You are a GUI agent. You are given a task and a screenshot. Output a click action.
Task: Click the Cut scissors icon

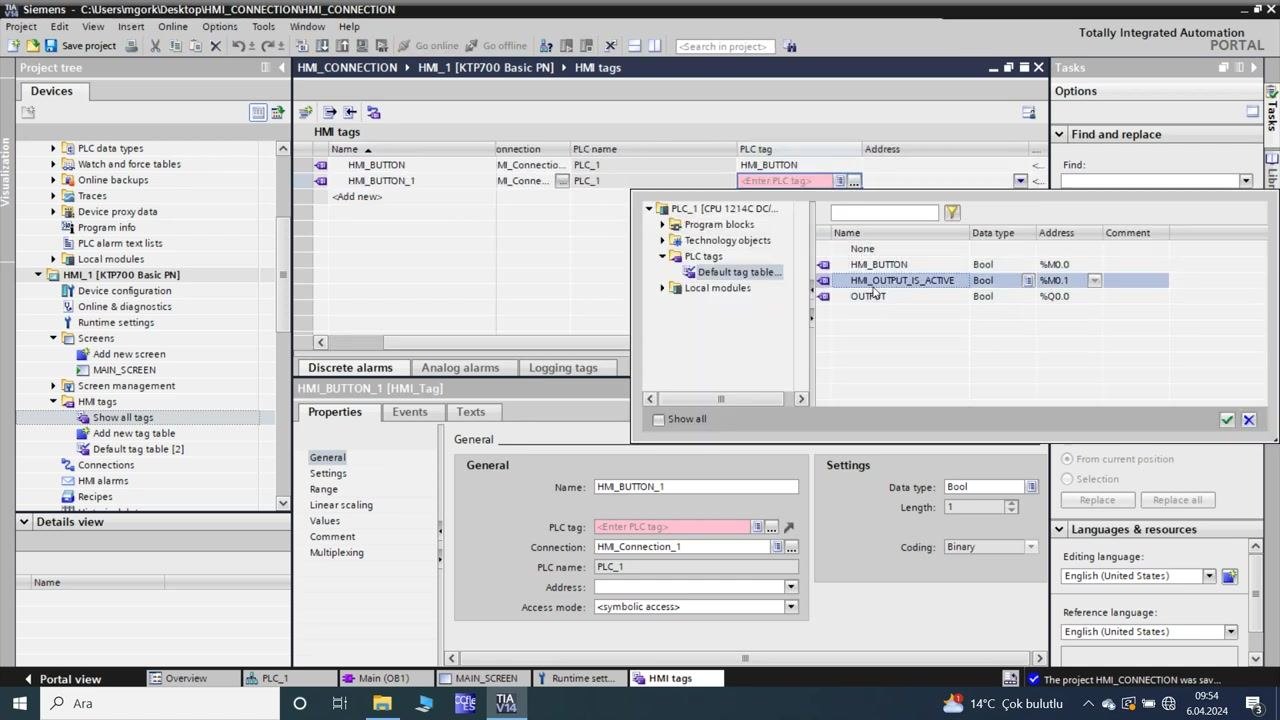pyautogui.click(x=155, y=46)
